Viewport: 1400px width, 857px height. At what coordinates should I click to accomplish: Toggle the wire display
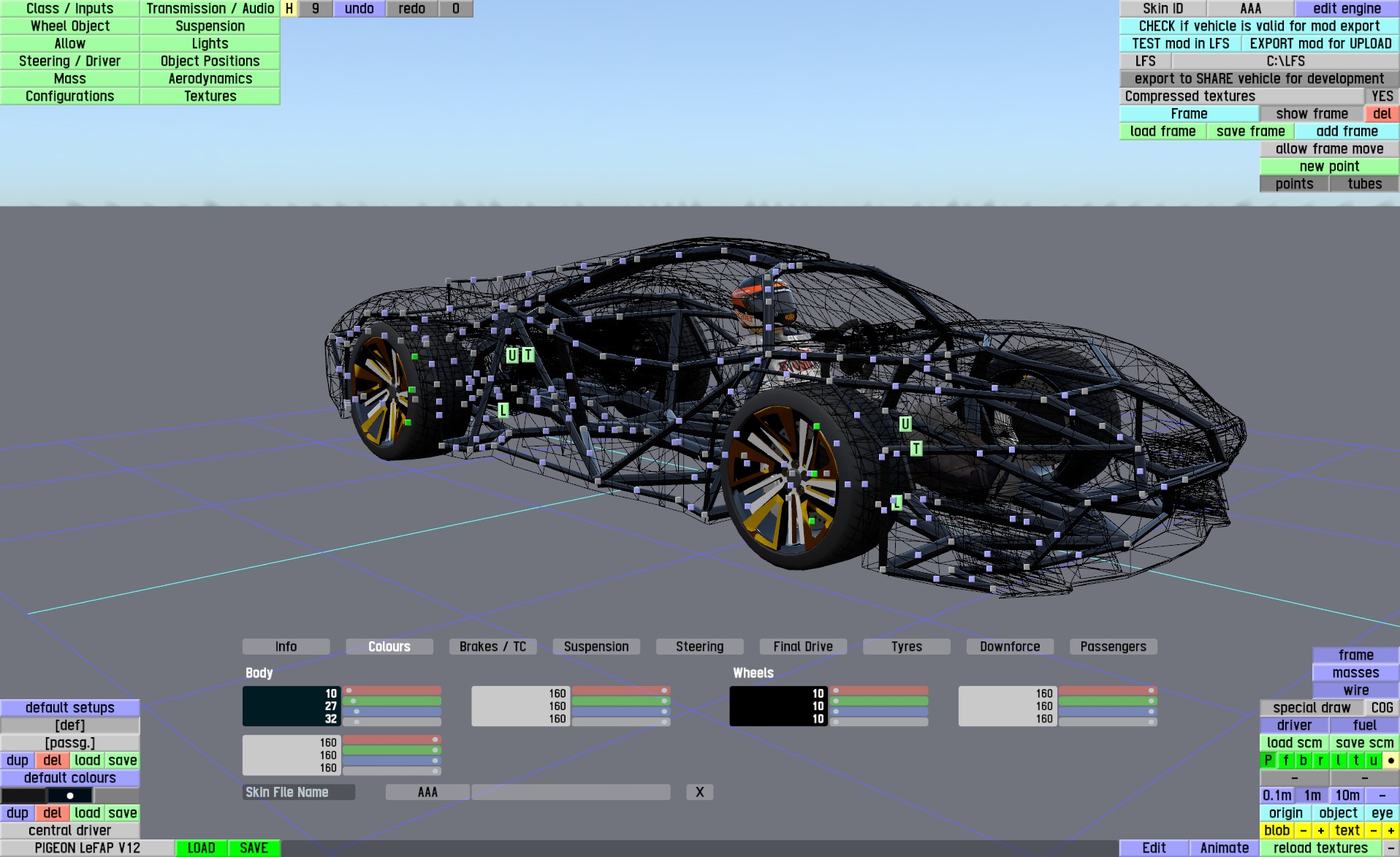click(1355, 690)
